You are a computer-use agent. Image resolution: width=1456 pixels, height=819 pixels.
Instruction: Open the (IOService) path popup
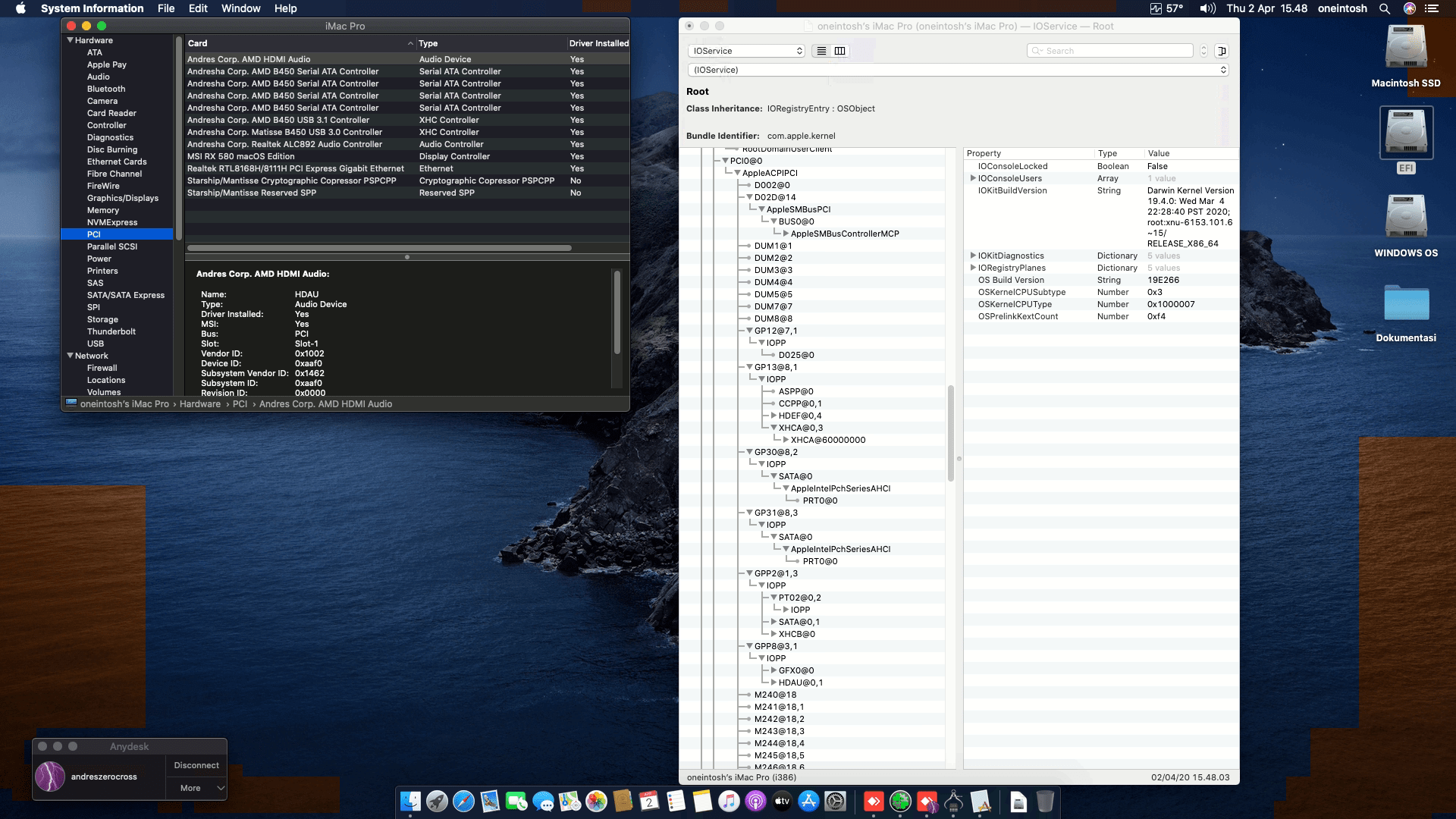tap(958, 70)
